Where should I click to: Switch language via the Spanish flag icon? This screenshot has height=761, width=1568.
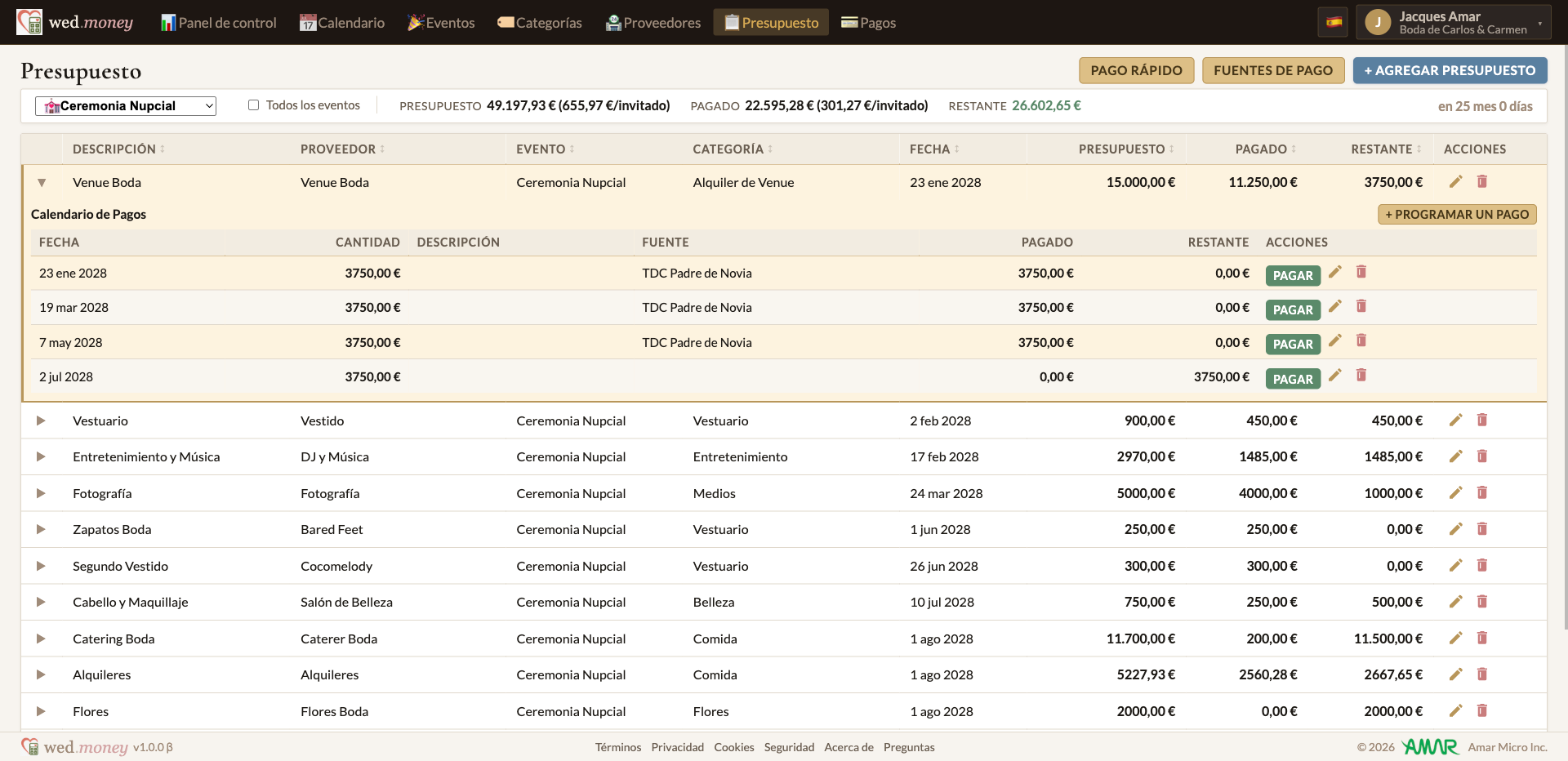pos(1334,22)
